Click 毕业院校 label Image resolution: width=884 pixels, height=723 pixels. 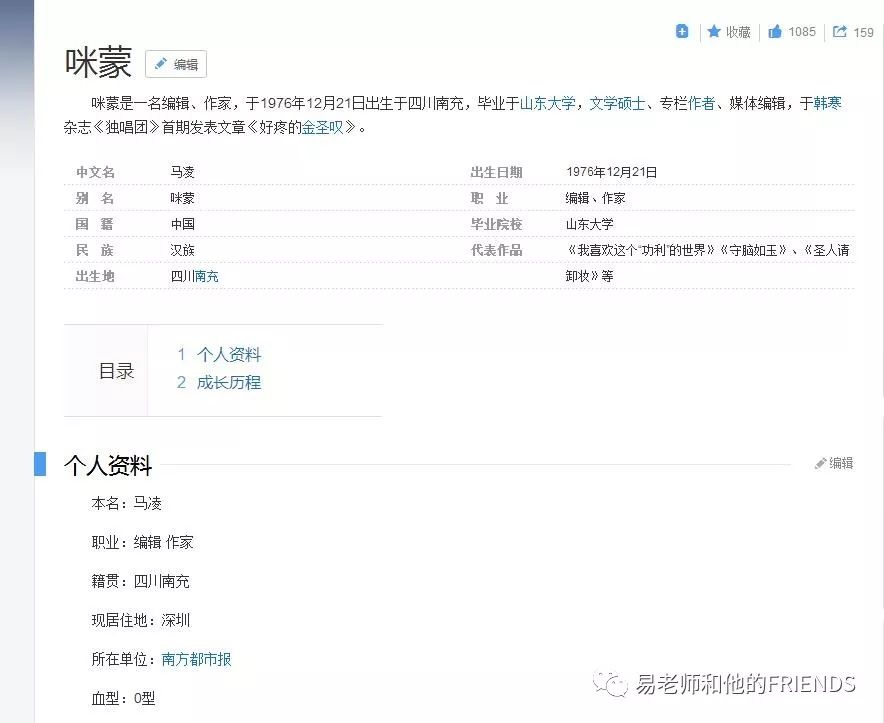coord(496,224)
